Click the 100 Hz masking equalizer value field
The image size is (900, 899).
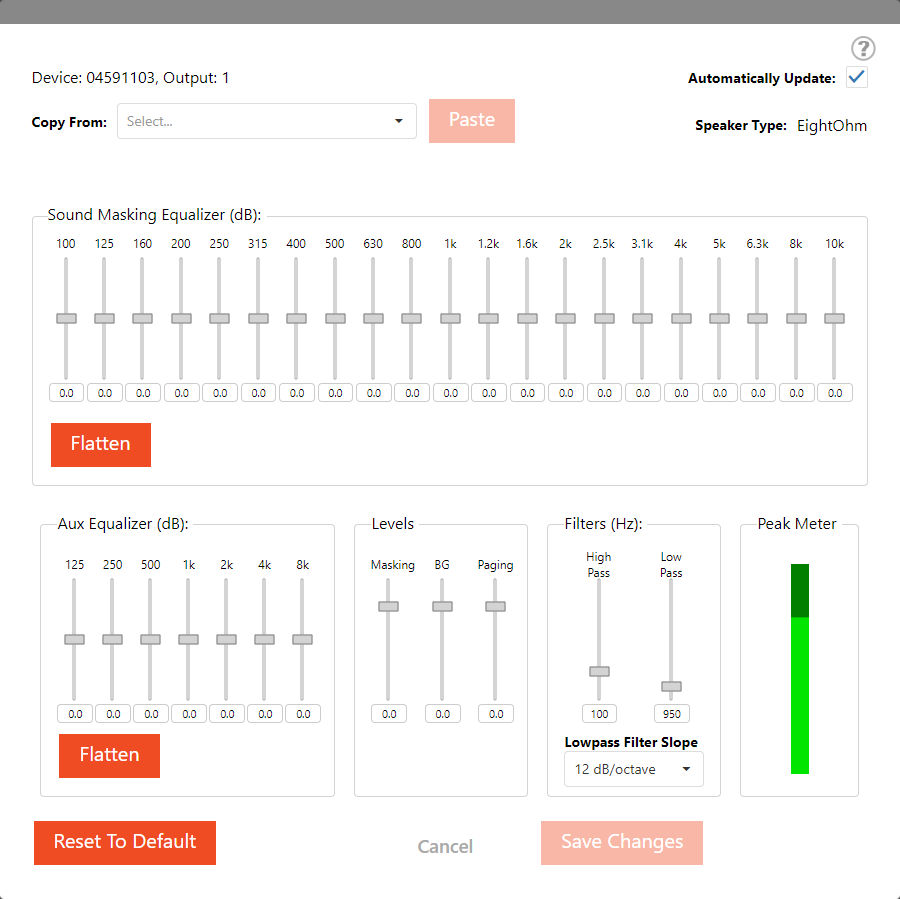point(67,393)
